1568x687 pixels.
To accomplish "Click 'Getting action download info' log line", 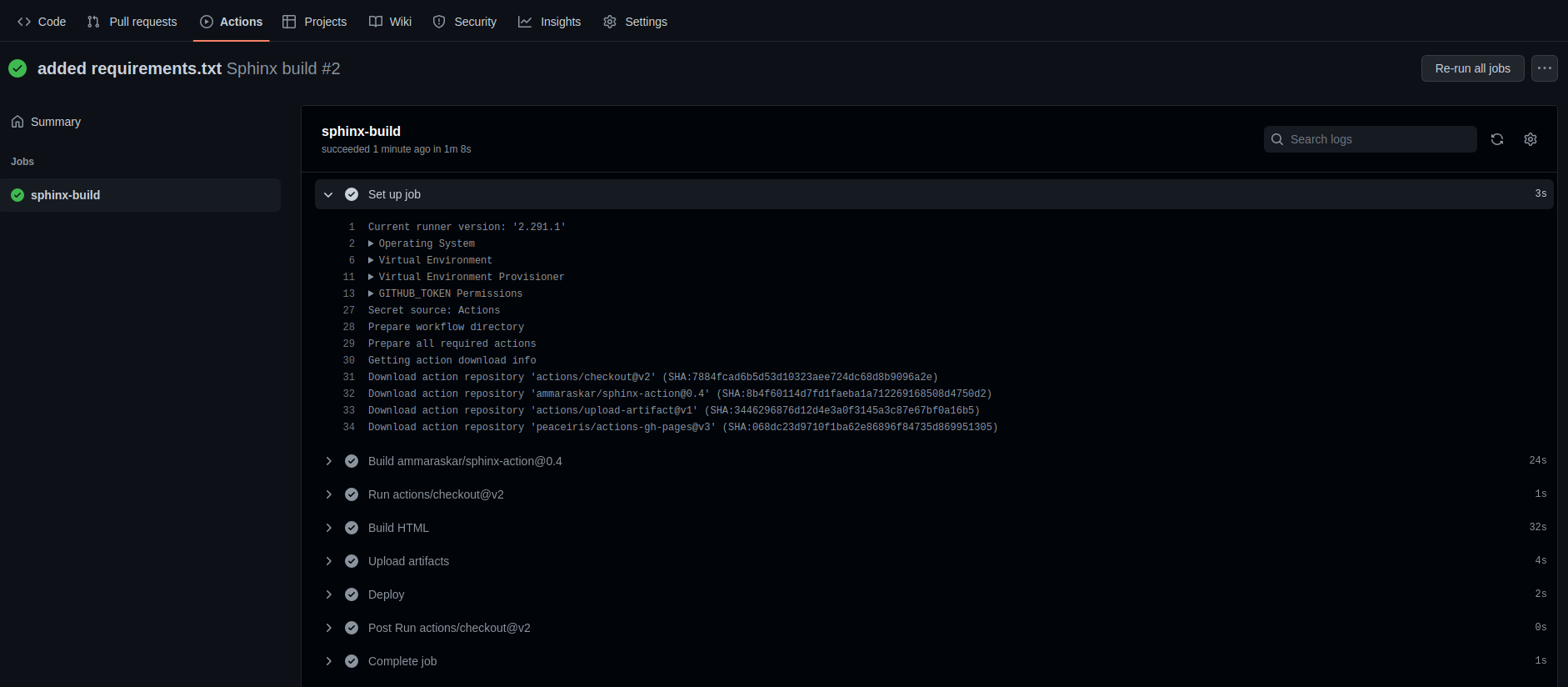I will [452, 360].
